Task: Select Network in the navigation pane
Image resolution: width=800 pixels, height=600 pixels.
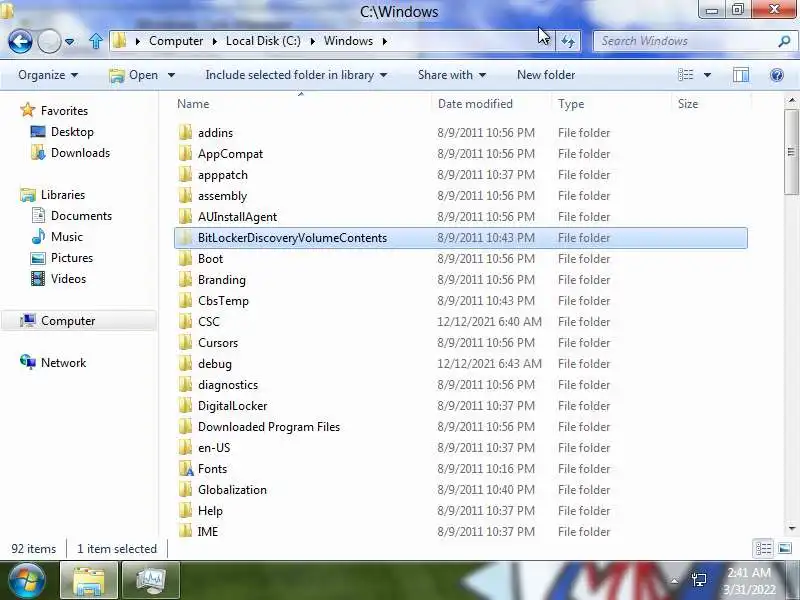Action: [53, 362]
